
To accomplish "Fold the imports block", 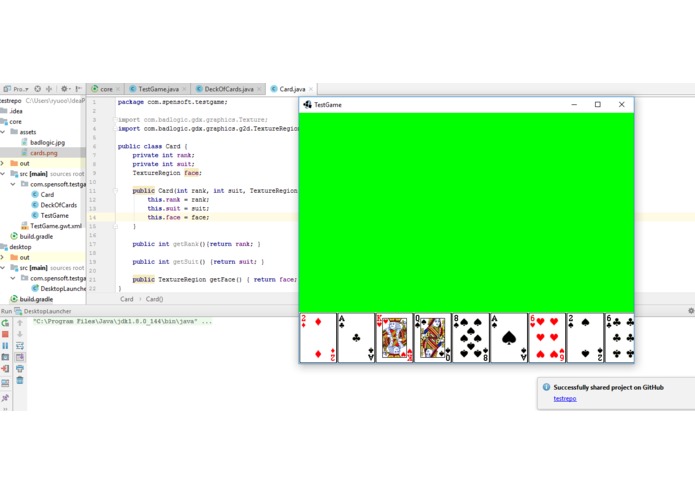I will [115, 120].
